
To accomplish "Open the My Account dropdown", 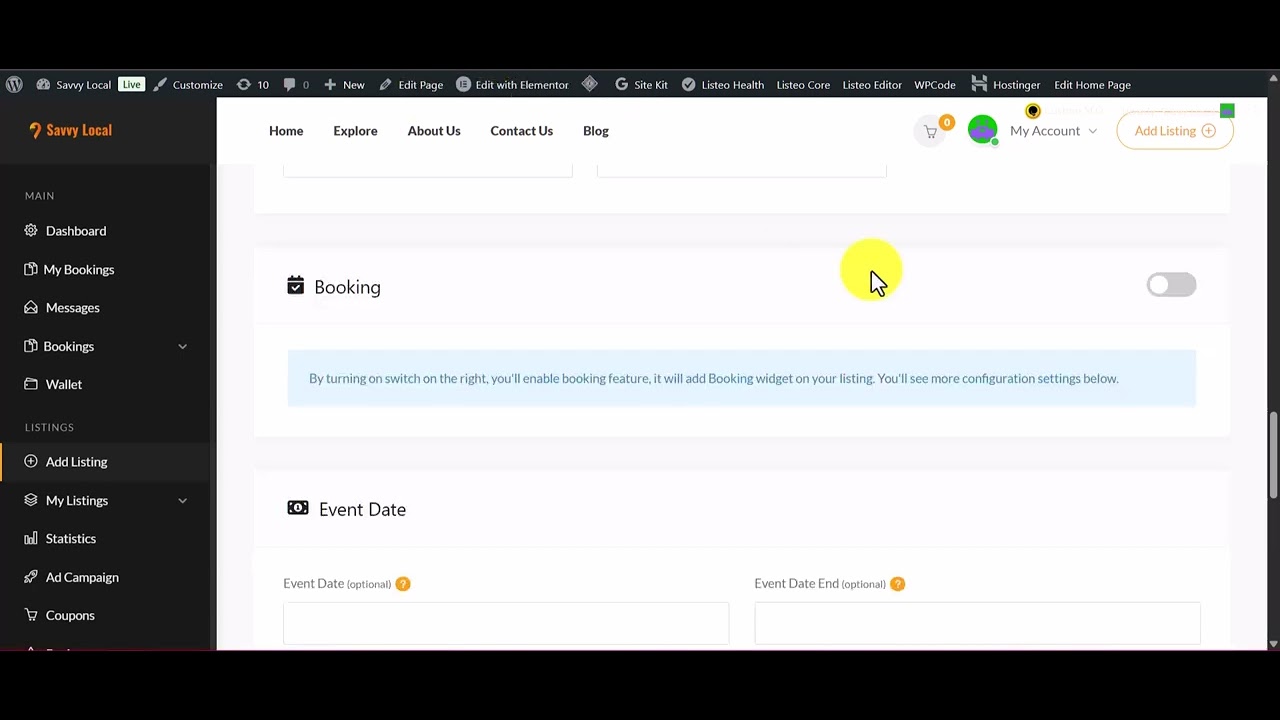I will 1053,131.
